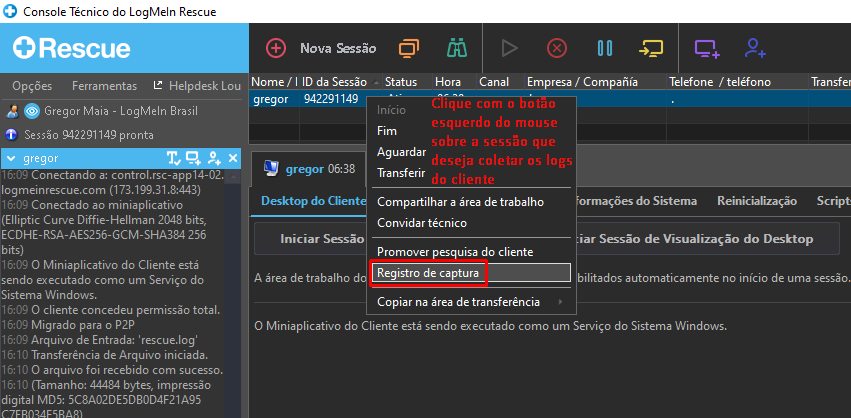Viewport: 851px width, 418px height.
Task: Click the blue pause hold-session icon
Action: coord(605,48)
